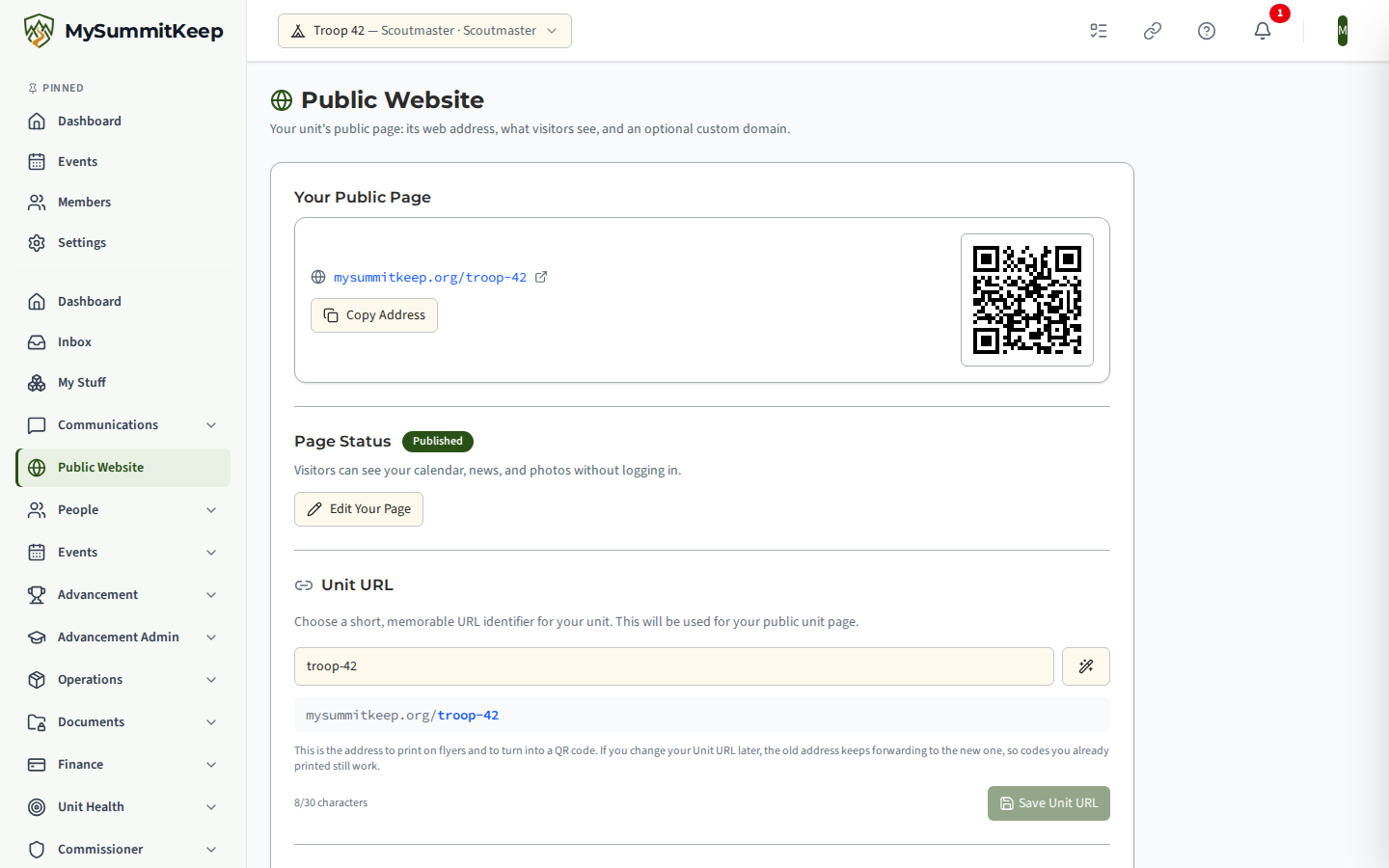Click the external link icon beside troop-42 address
Viewport: 1389px width, 868px height.
(x=541, y=277)
